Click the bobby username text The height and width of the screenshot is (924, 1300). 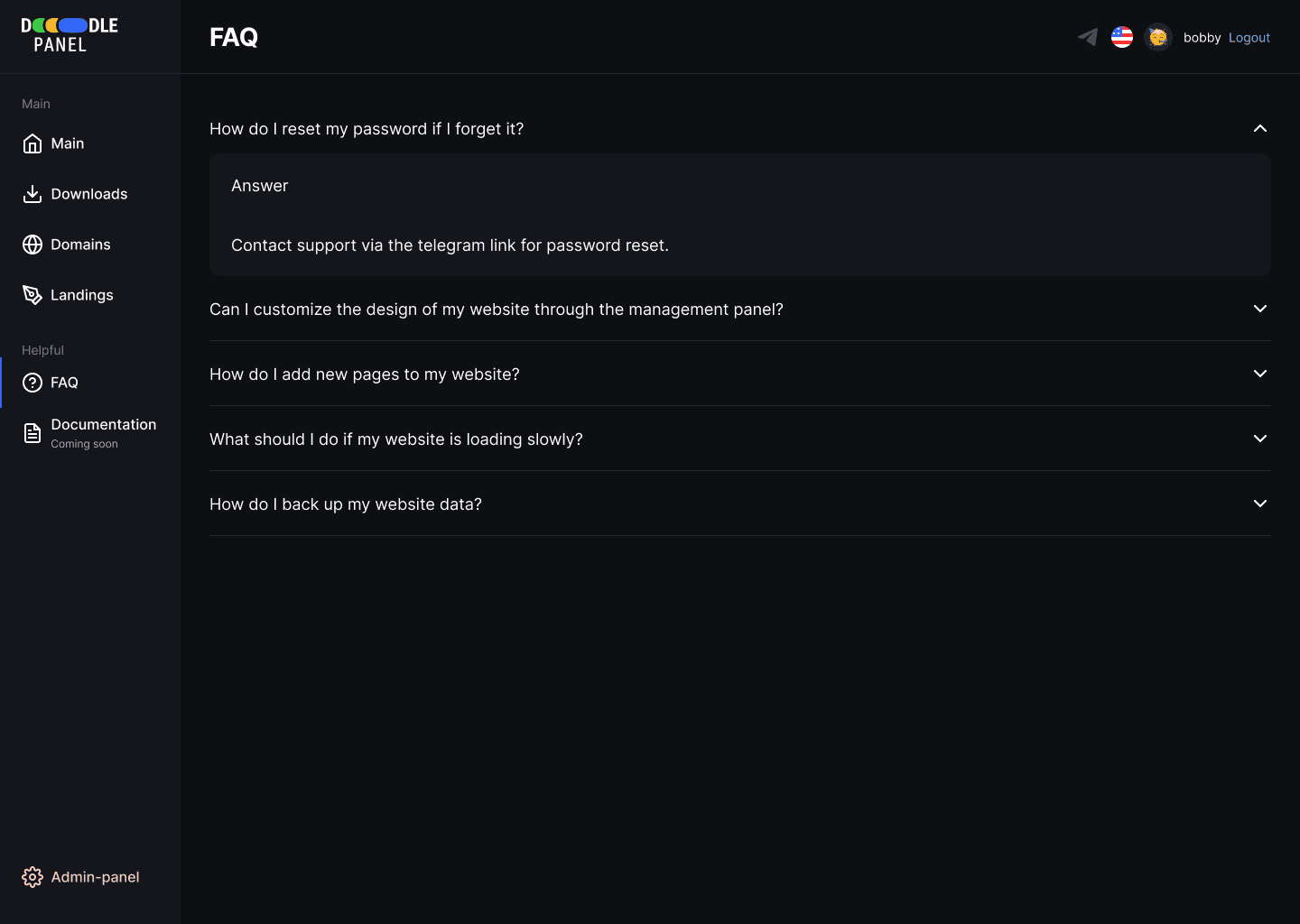coord(1202,38)
